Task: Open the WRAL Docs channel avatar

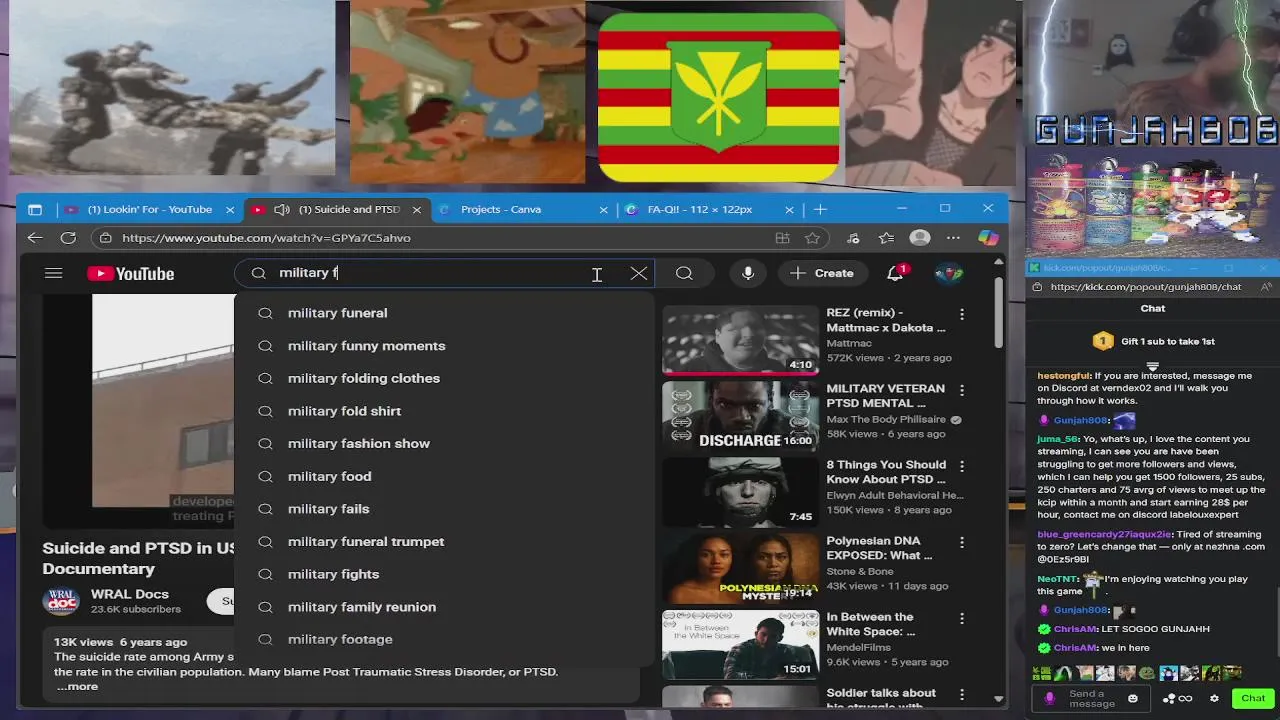Action: pos(61,601)
